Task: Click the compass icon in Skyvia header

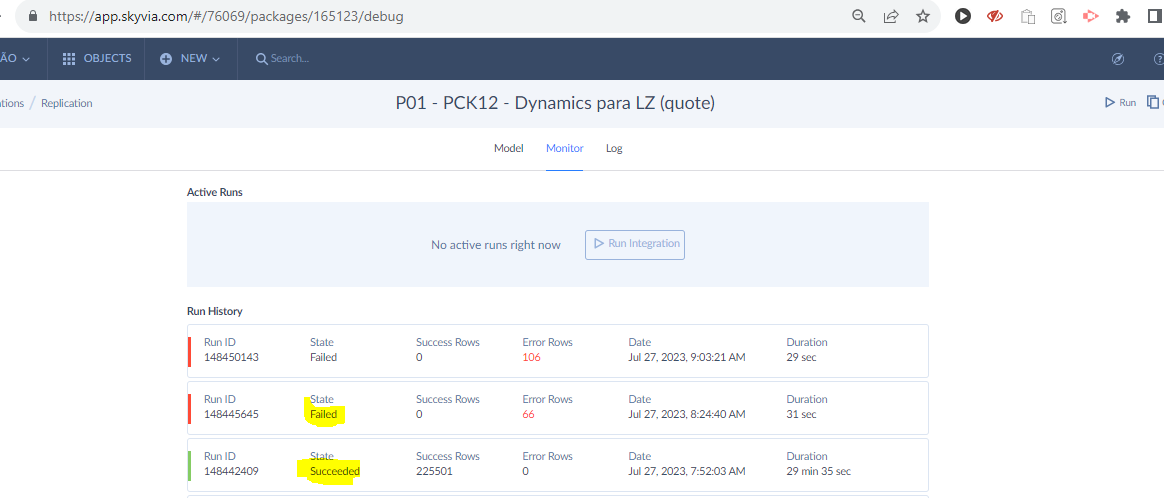Action: [x=1118, y=59]
